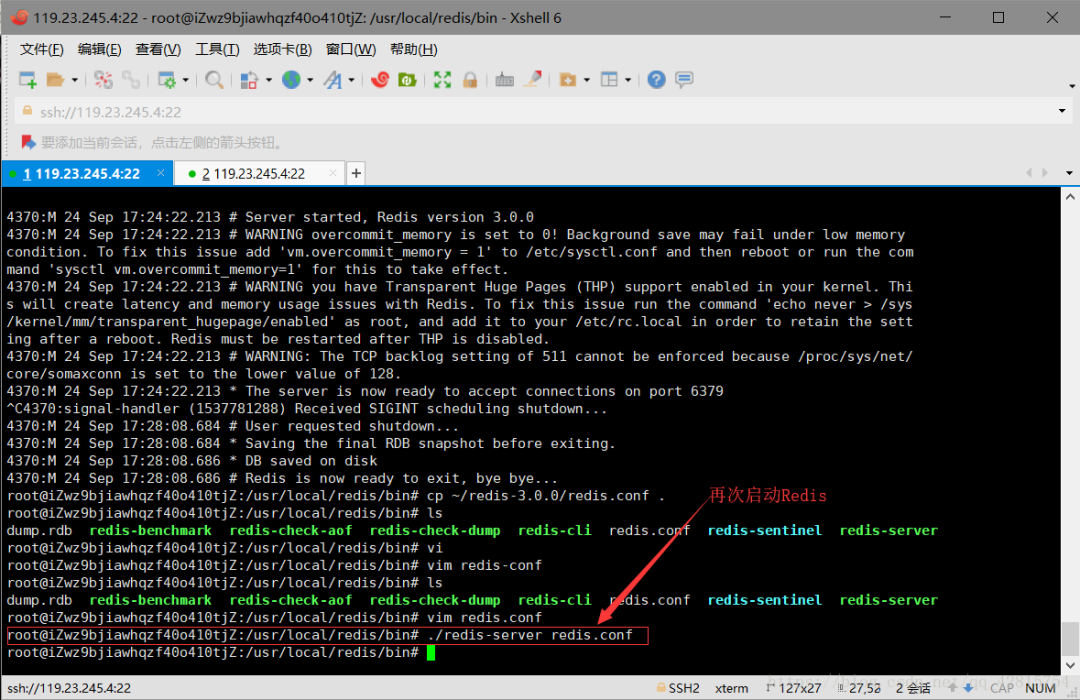The image size is (1080, 700).
Task: Add a new tab with plus button
Action: point(356,174)
